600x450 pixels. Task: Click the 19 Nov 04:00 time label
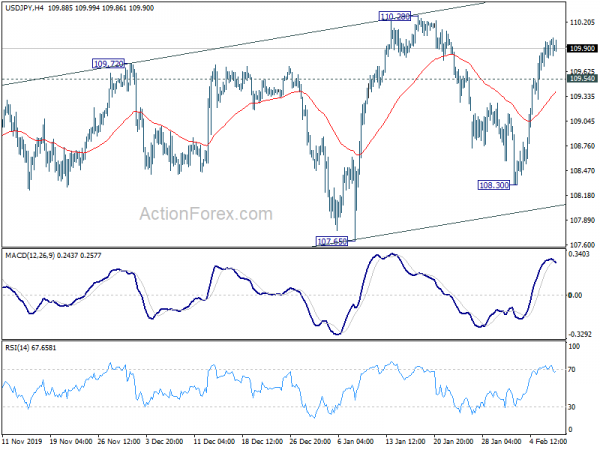pos(71,441)
